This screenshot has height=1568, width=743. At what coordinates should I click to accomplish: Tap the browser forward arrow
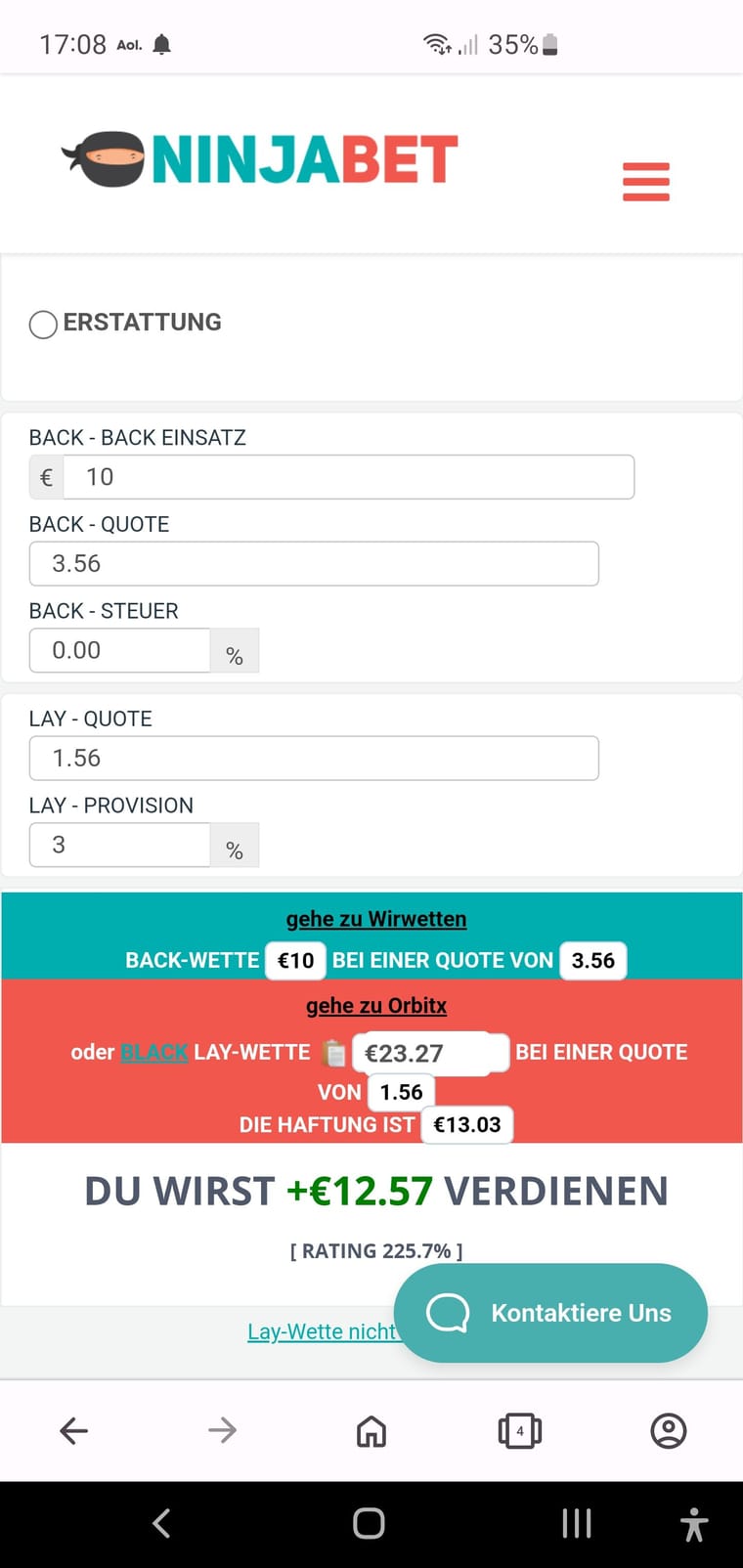pos(223,1431)
